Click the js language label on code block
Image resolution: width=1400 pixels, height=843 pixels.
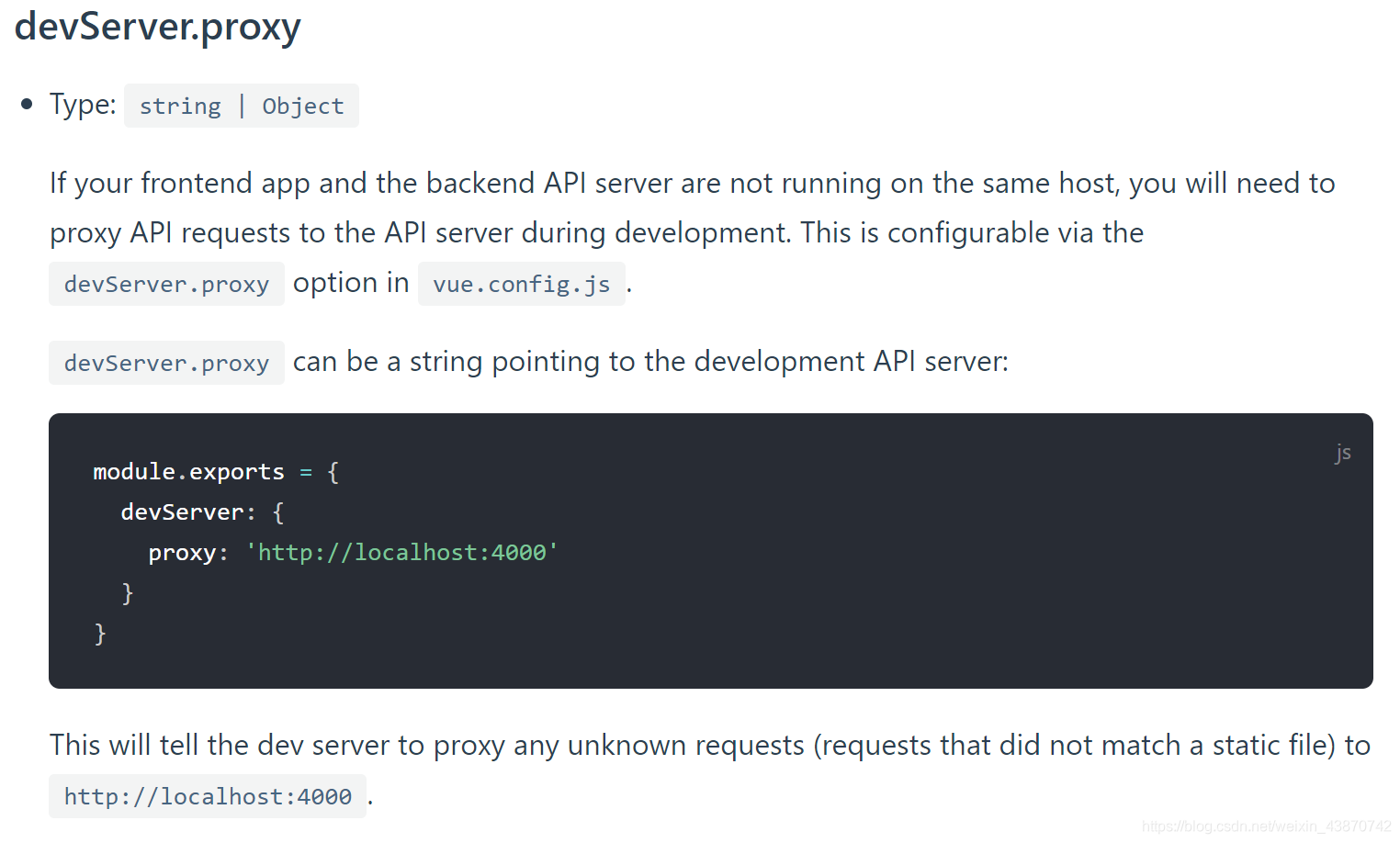[1342, 452]
